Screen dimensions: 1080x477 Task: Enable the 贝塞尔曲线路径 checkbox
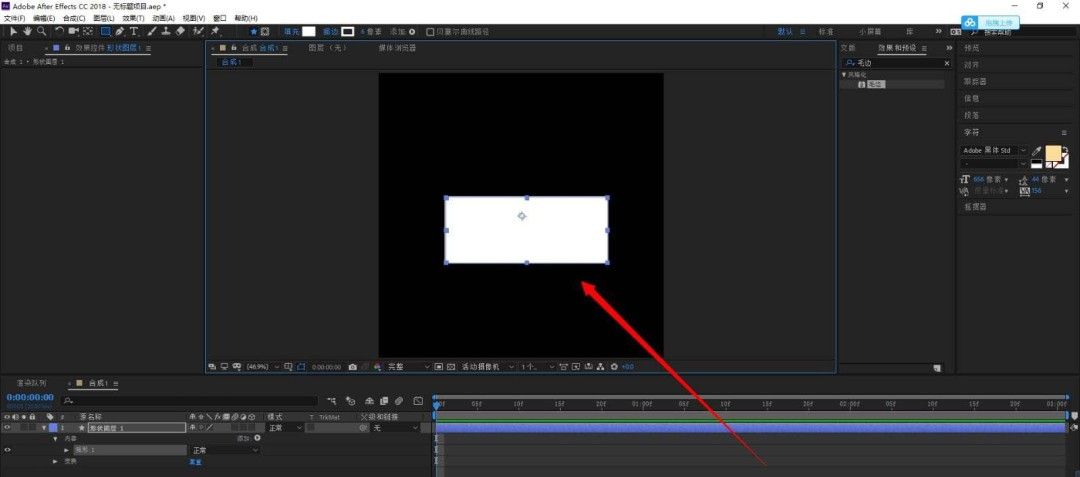[x=430, y=32]
